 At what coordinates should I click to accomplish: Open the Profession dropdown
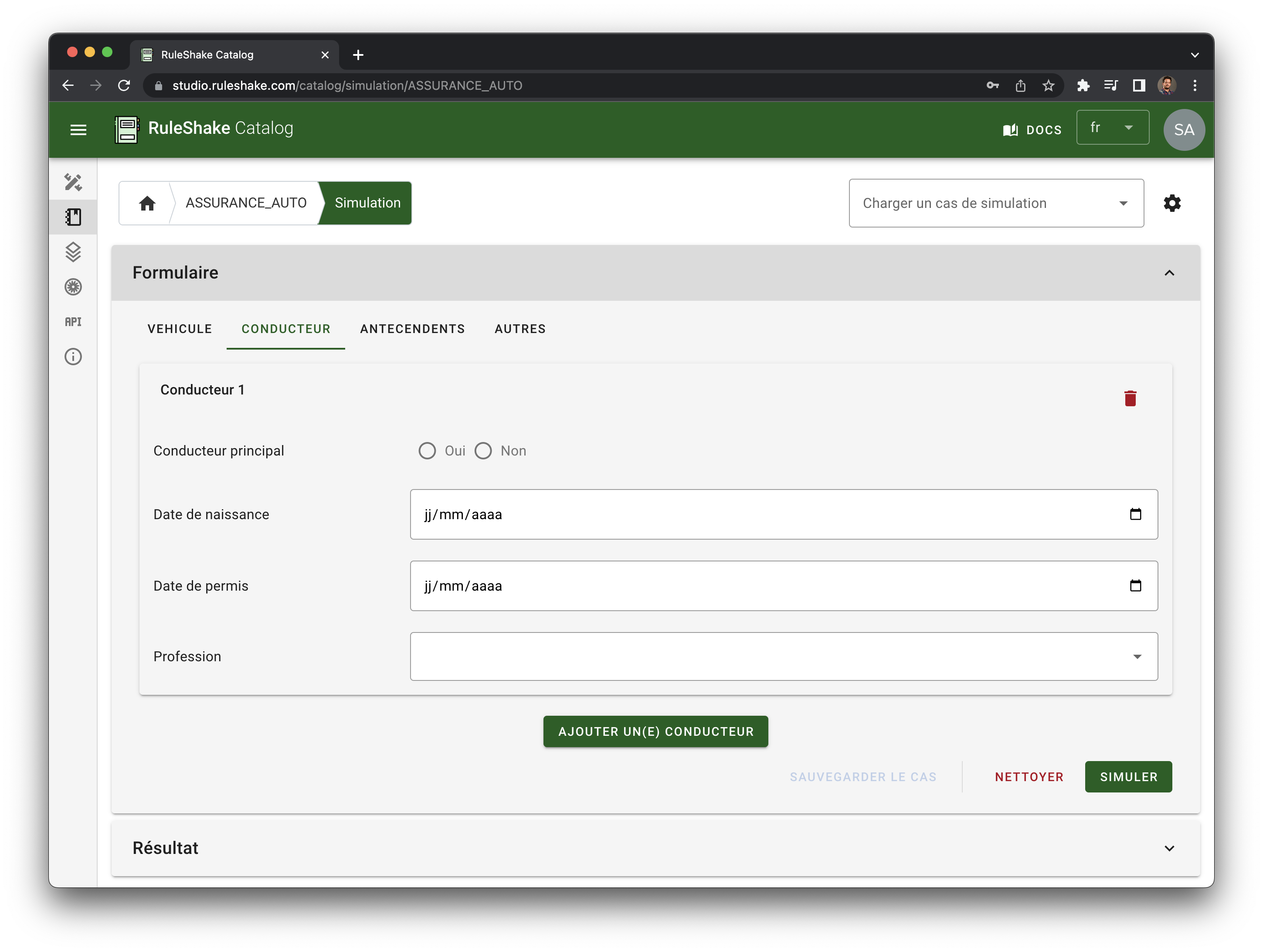(x=783, y=656)
